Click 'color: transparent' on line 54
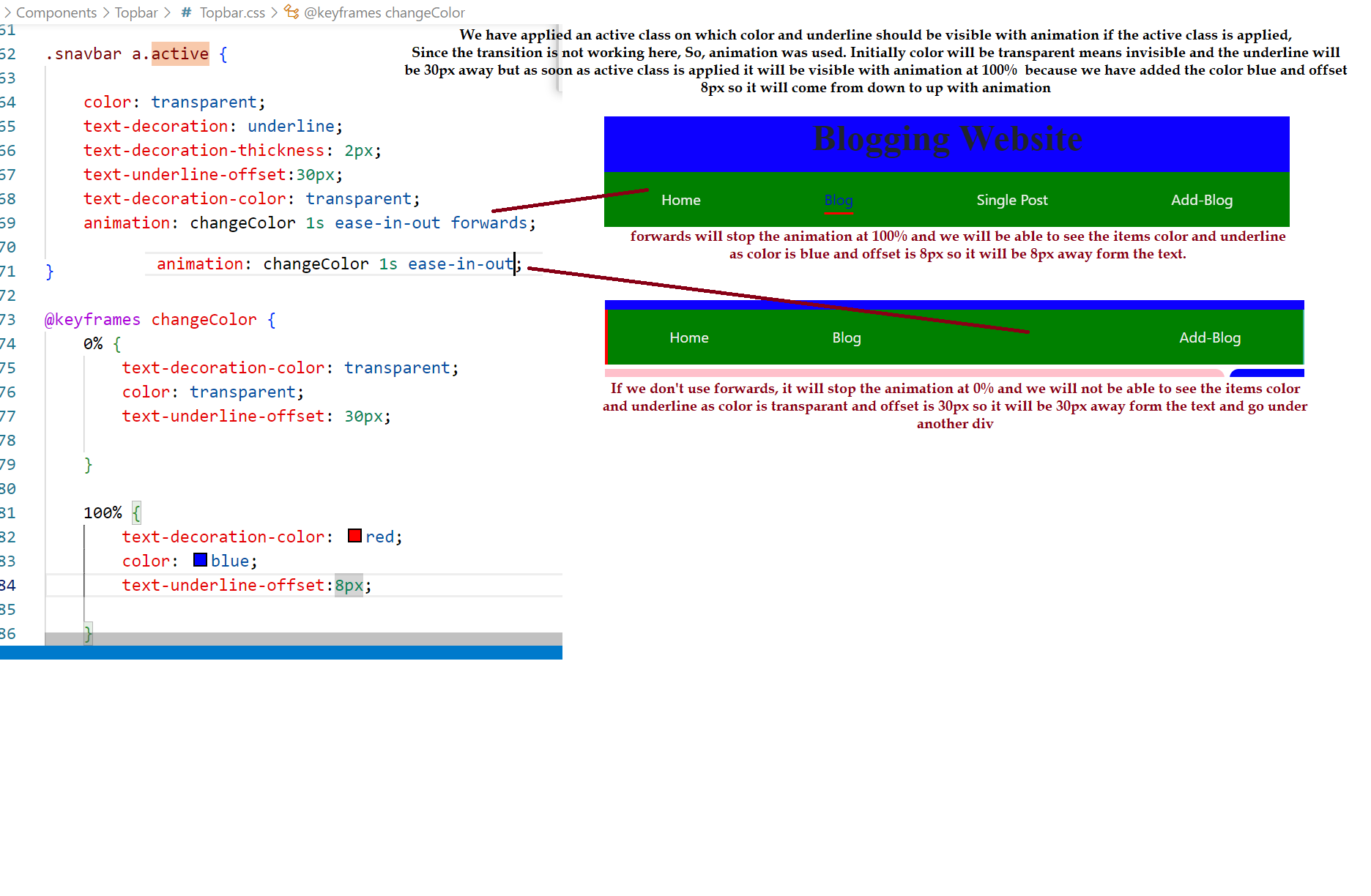Viewport: 1371px width, 896px height. pyautogui.click(x=174, y=102)
